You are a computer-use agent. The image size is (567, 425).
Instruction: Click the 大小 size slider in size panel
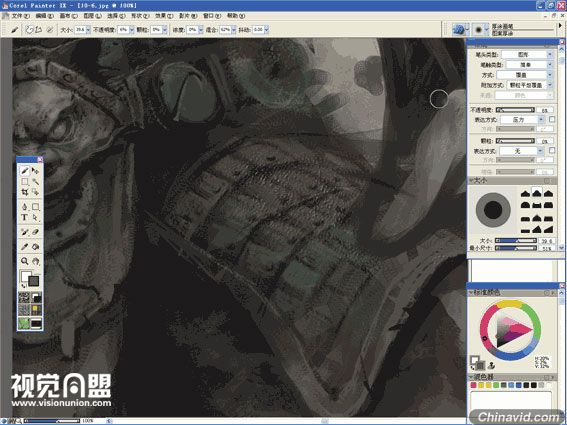click(516, 241)
